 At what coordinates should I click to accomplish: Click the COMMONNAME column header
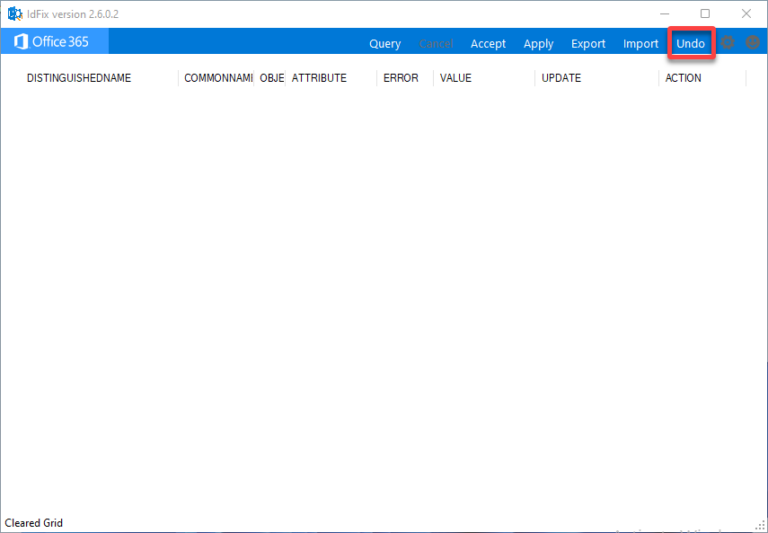click(218, 78)
